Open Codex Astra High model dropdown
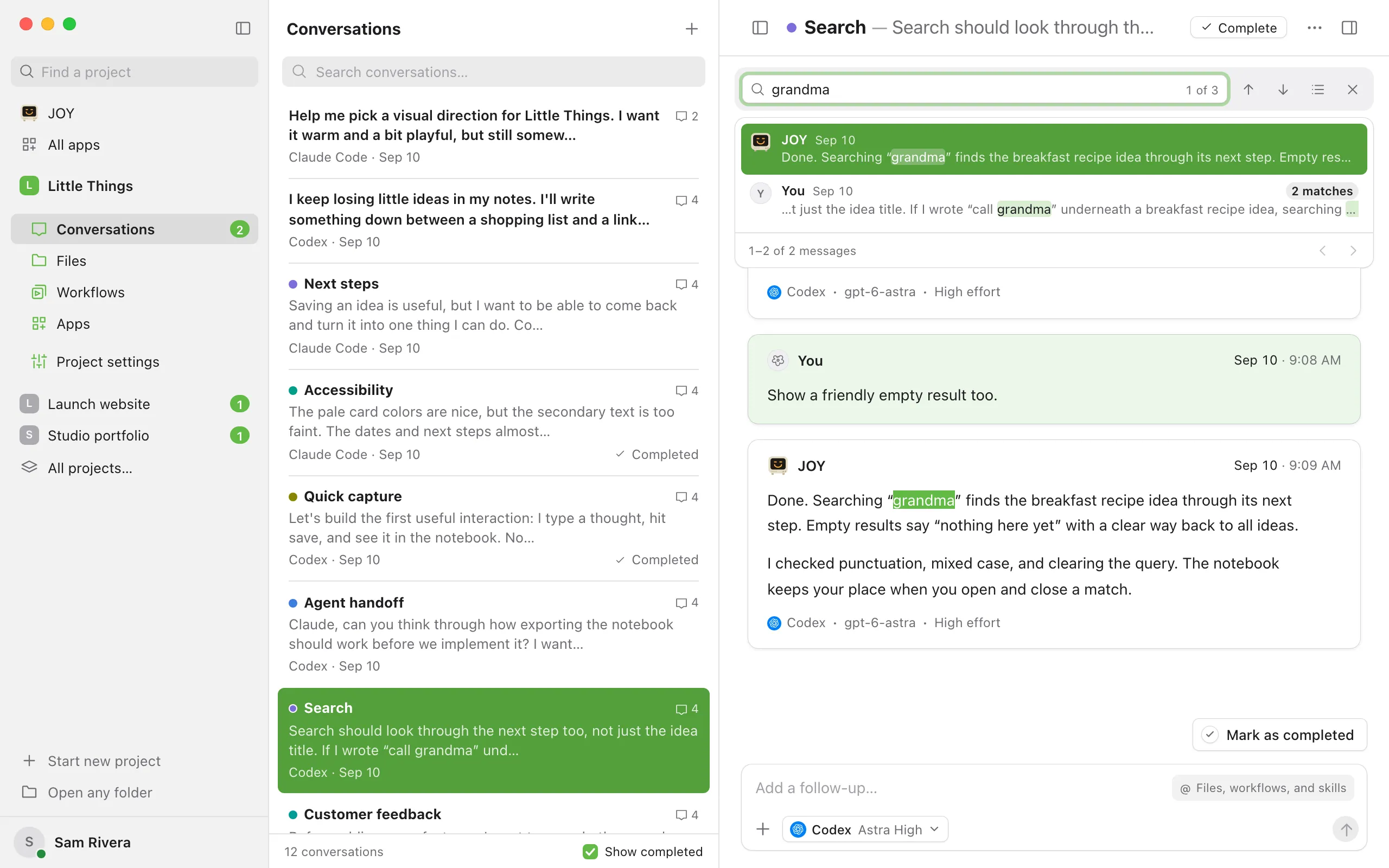Viewport: 1389px width, 868px height. (x=865, y=829)
